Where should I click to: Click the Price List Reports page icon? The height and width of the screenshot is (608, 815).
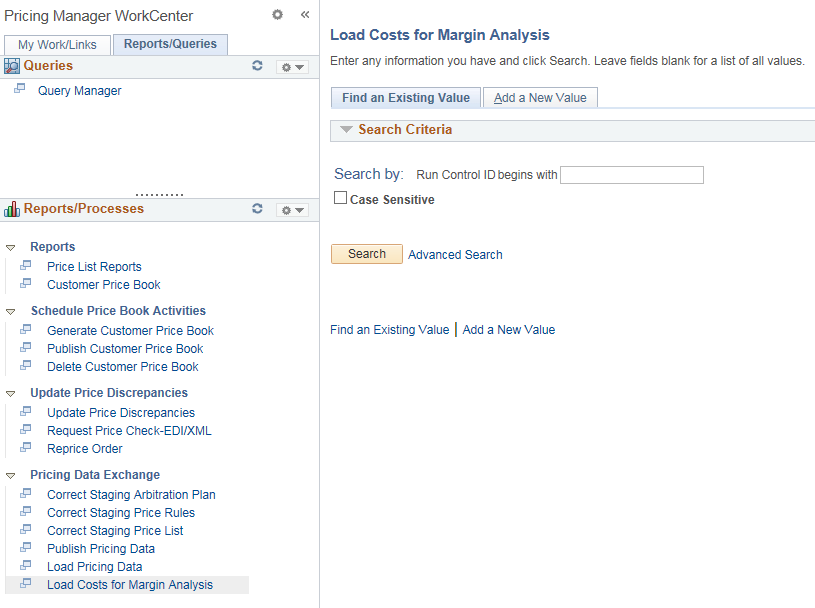27,266
